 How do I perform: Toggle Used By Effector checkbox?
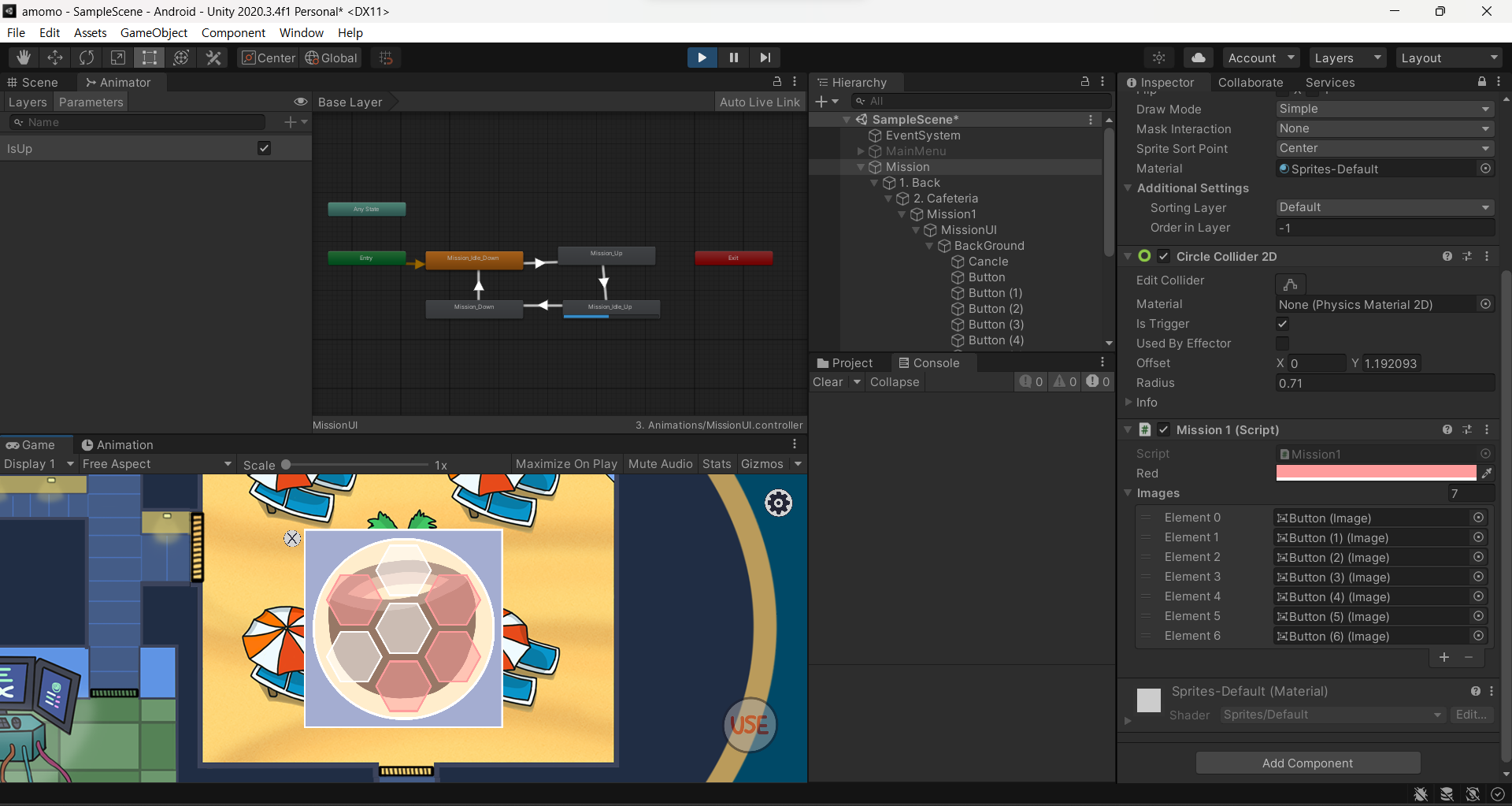[x=1282, y=344]
